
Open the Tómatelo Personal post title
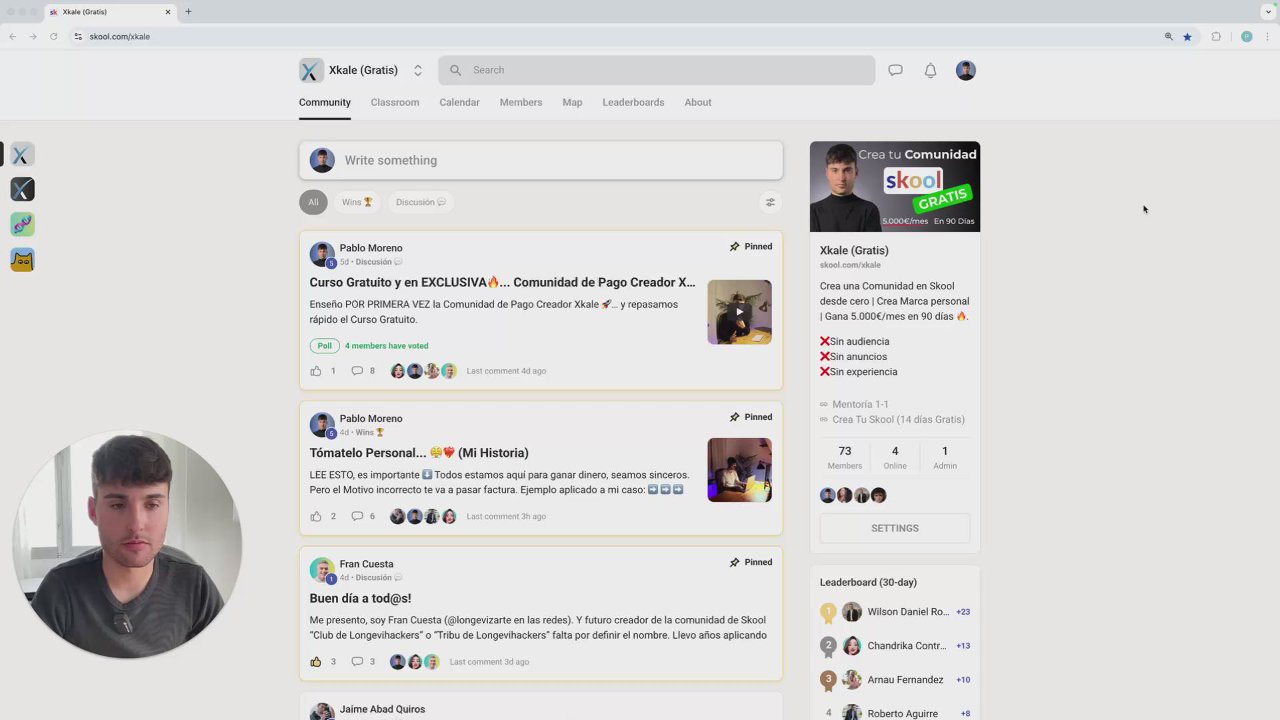pos(419,453)
